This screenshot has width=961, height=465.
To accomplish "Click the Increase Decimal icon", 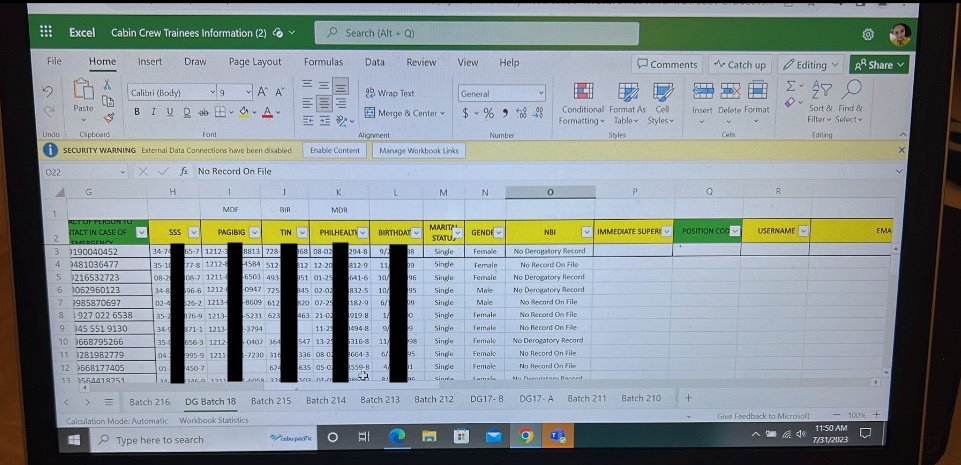I will pyautogui.click(x=522, y=113).
